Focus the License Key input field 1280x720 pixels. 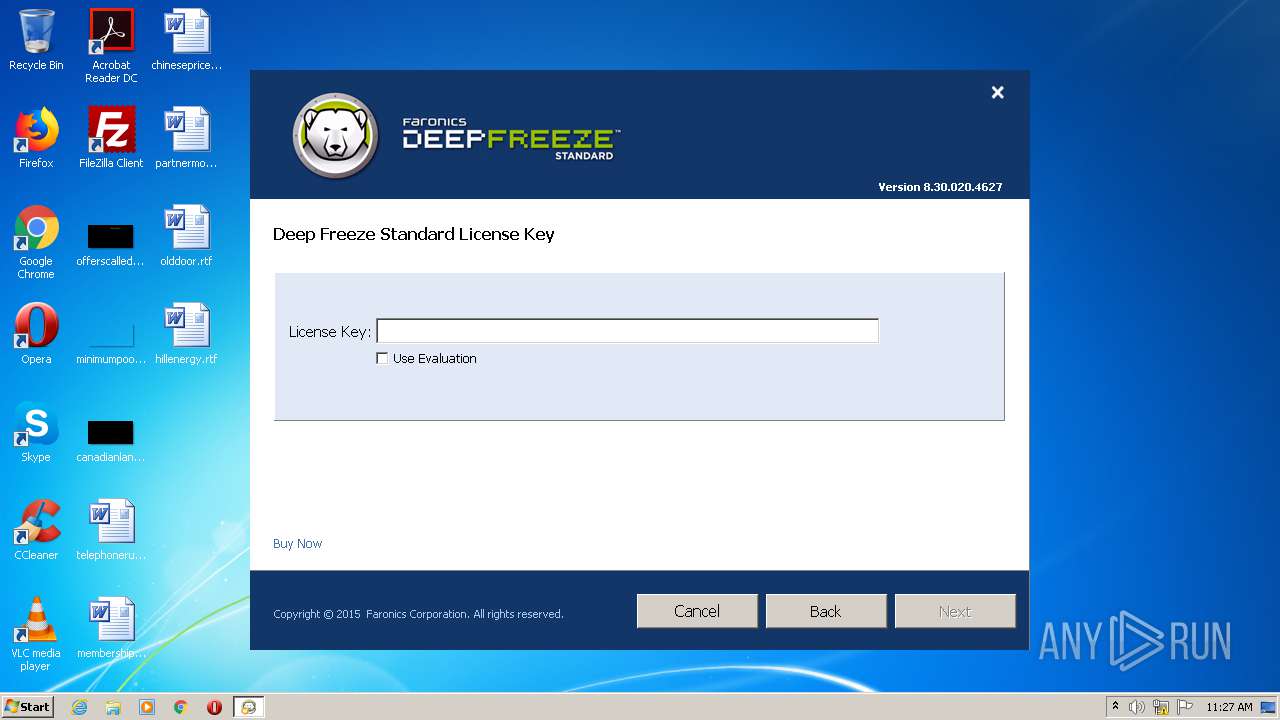tap(627, 331)
